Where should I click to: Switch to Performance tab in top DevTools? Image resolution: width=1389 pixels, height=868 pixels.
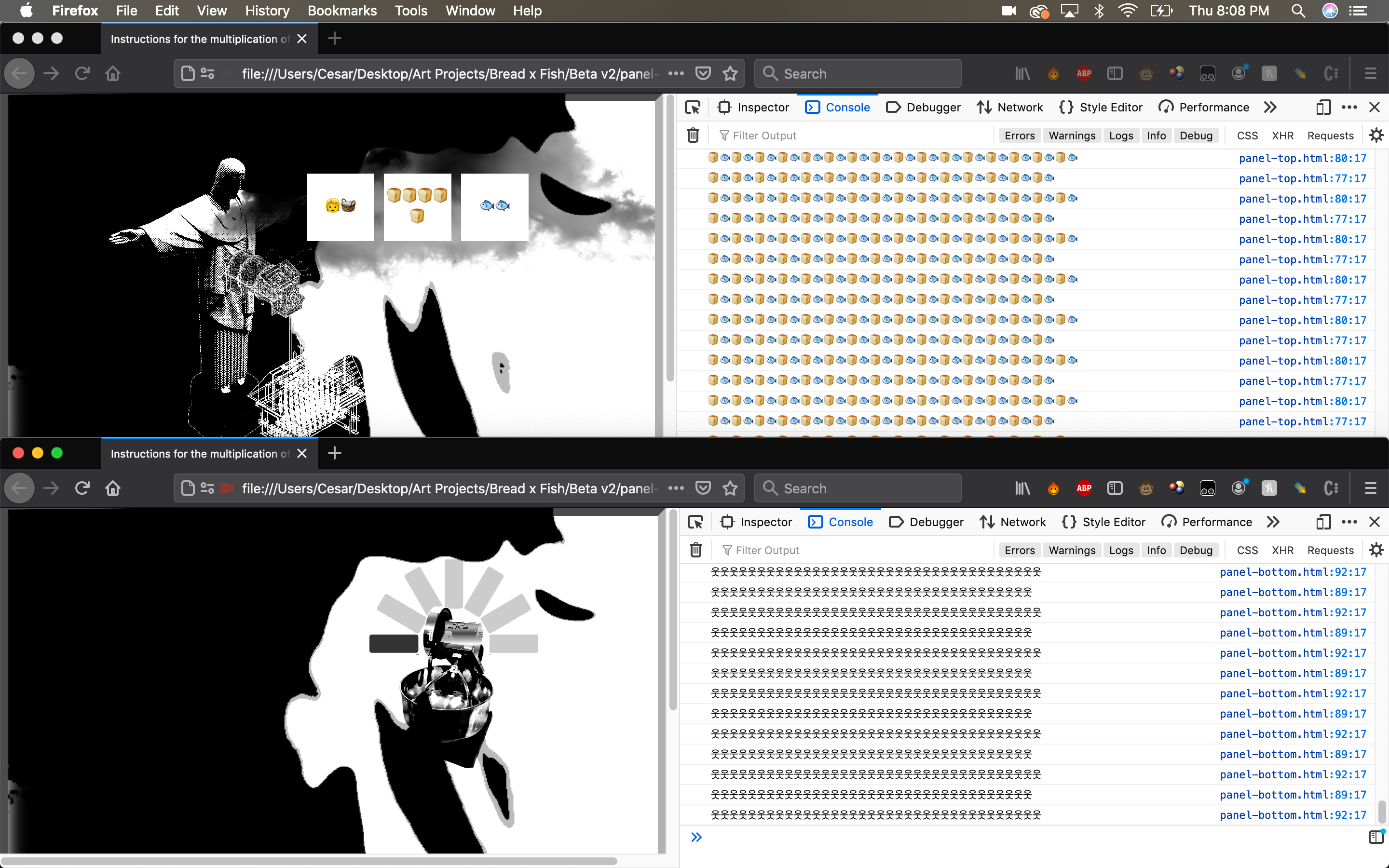pos(1204,108)
